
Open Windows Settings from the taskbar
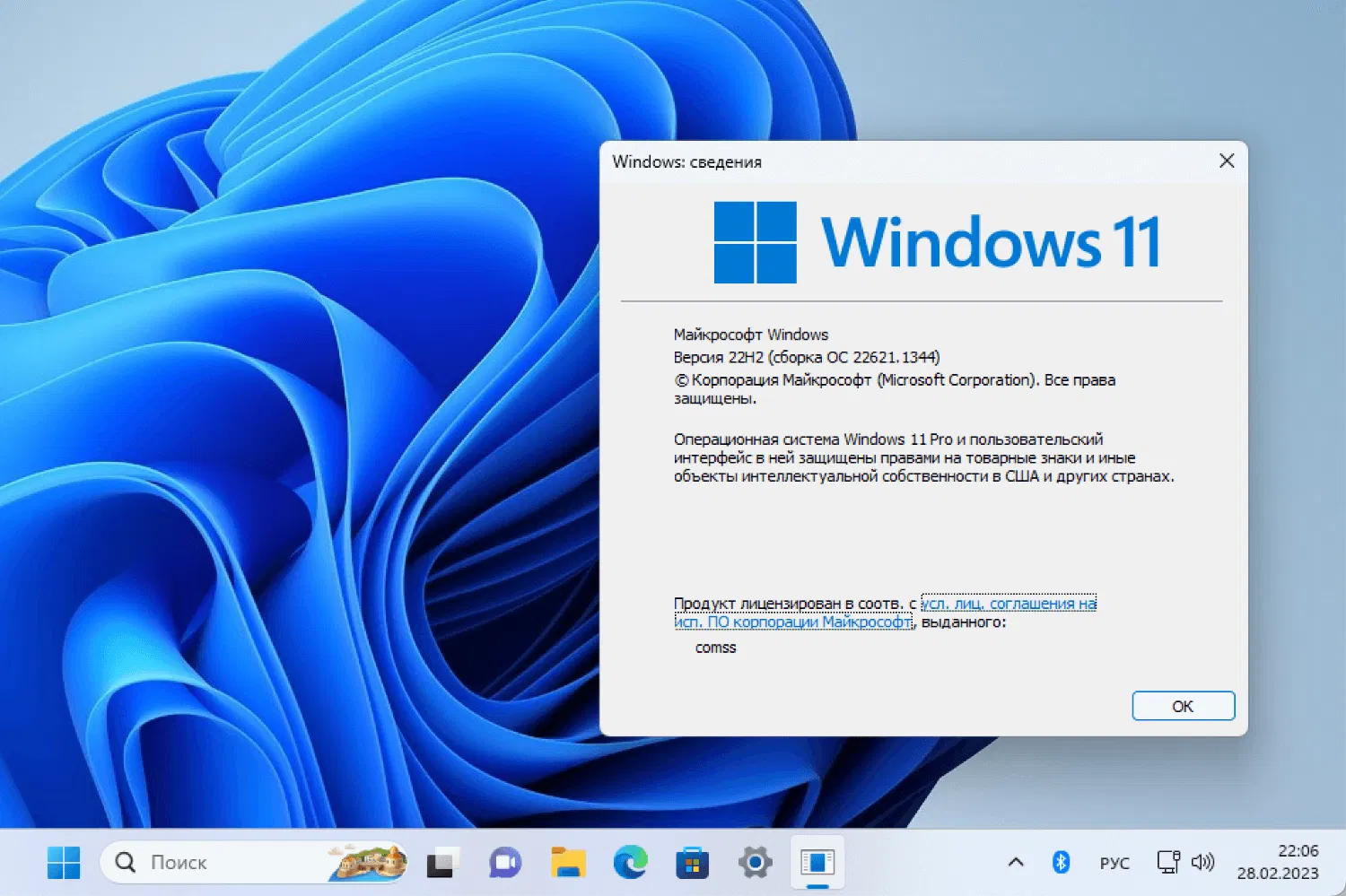tap(754, 862)
